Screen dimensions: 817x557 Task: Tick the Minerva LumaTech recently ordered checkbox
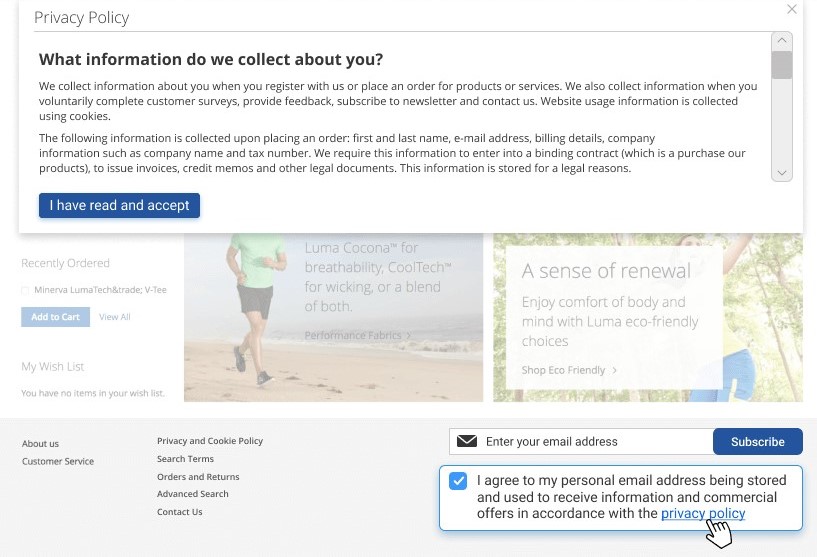coord(25,290)
